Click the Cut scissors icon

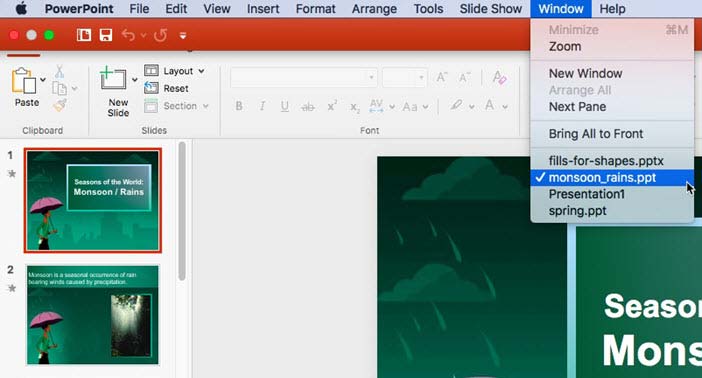(59, 71)
